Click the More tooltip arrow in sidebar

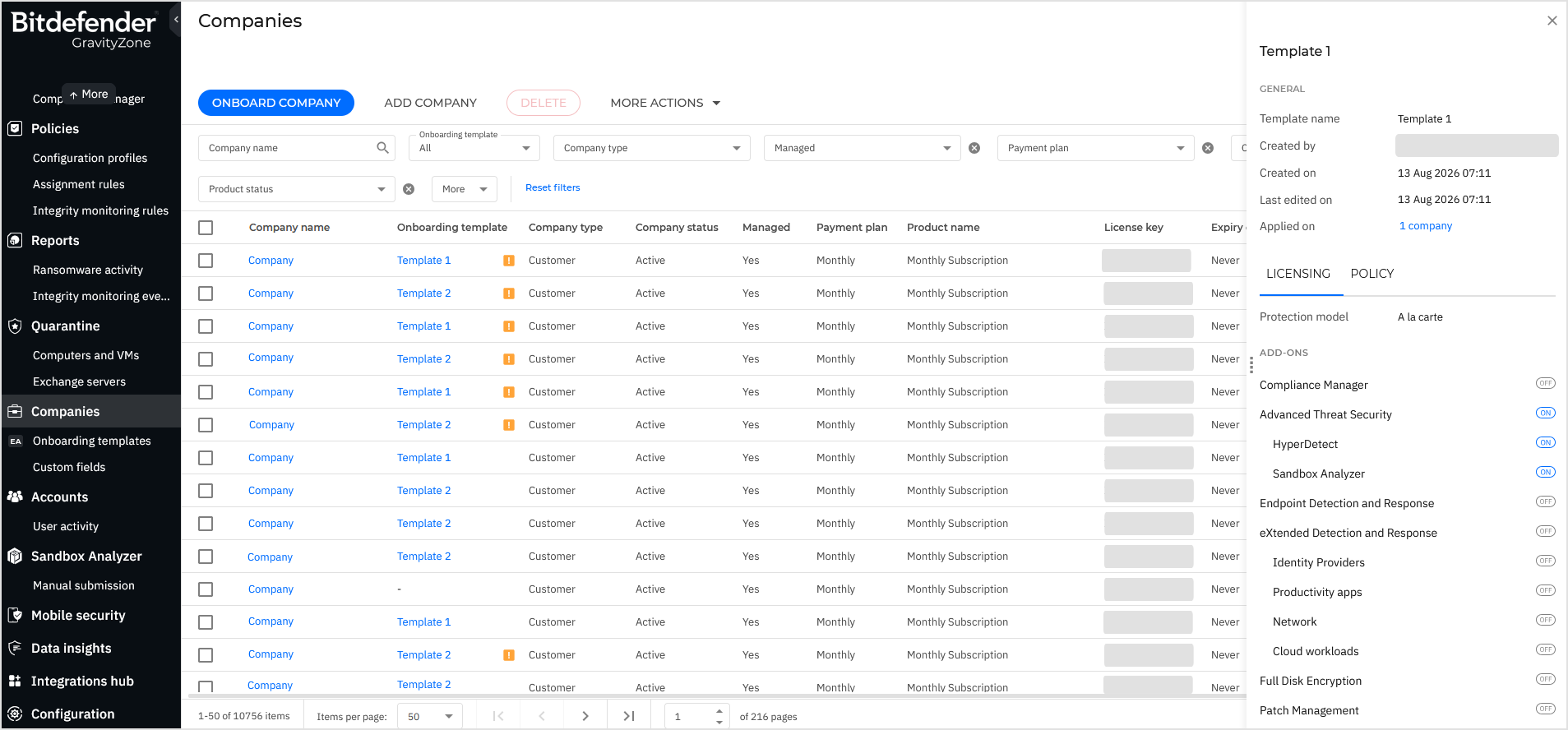[74, 95]
